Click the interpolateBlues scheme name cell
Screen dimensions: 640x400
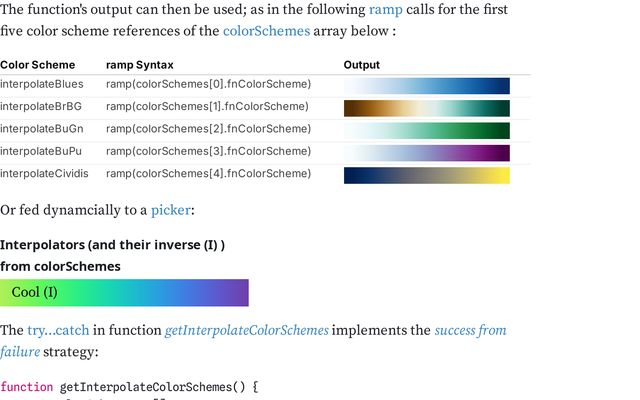pos(42,84)
